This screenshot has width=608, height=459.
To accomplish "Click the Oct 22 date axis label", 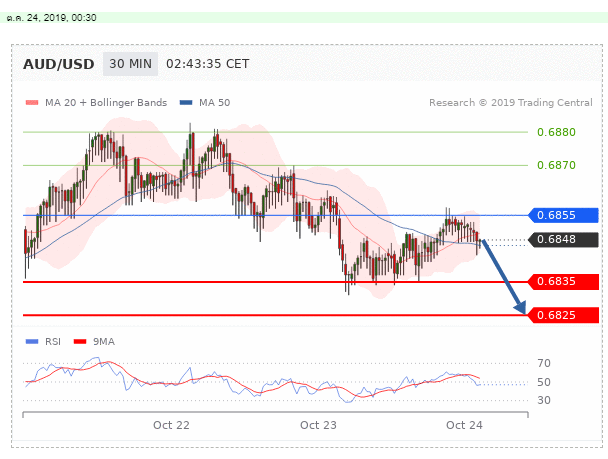I will [171, 425].
